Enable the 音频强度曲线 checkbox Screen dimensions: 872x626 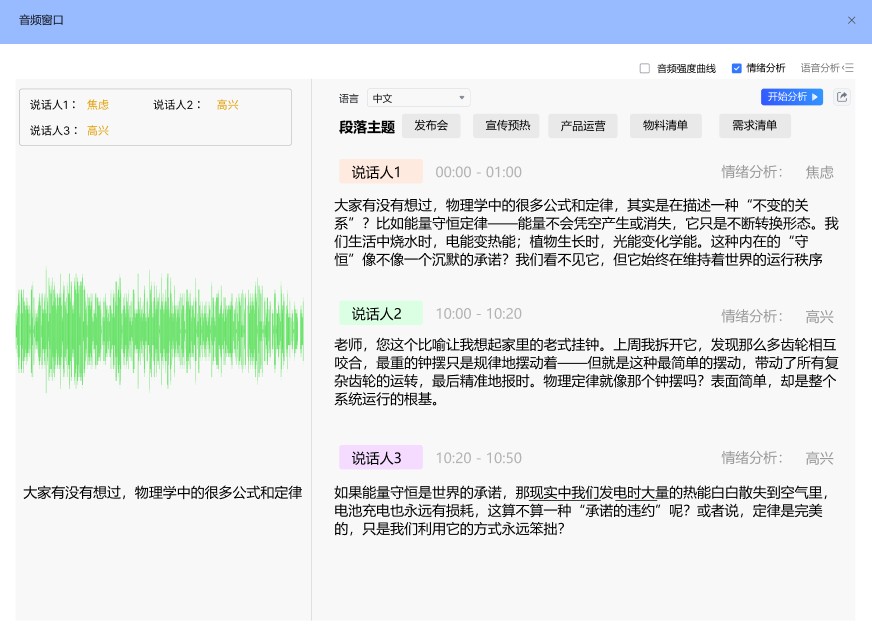645,68
